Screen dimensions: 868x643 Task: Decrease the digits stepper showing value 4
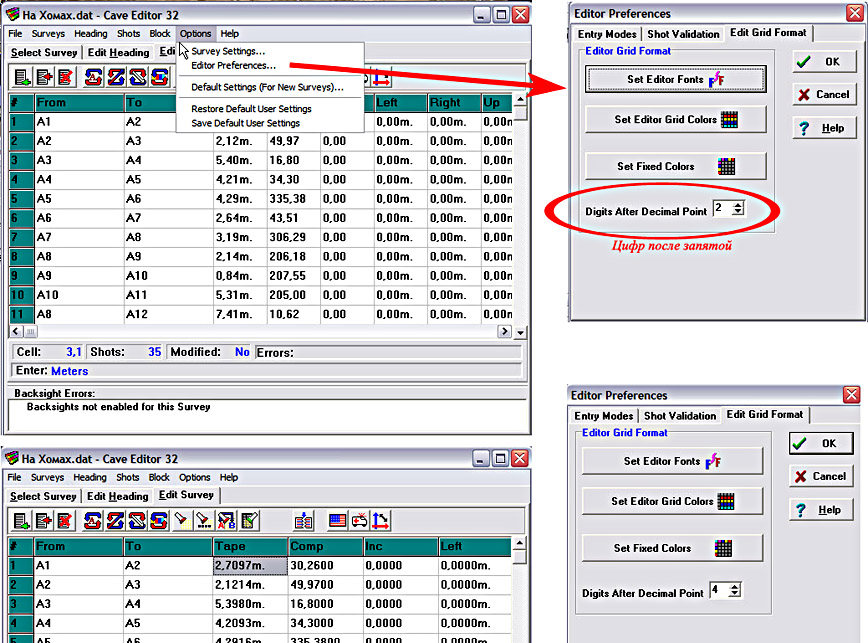pos(735,594)
